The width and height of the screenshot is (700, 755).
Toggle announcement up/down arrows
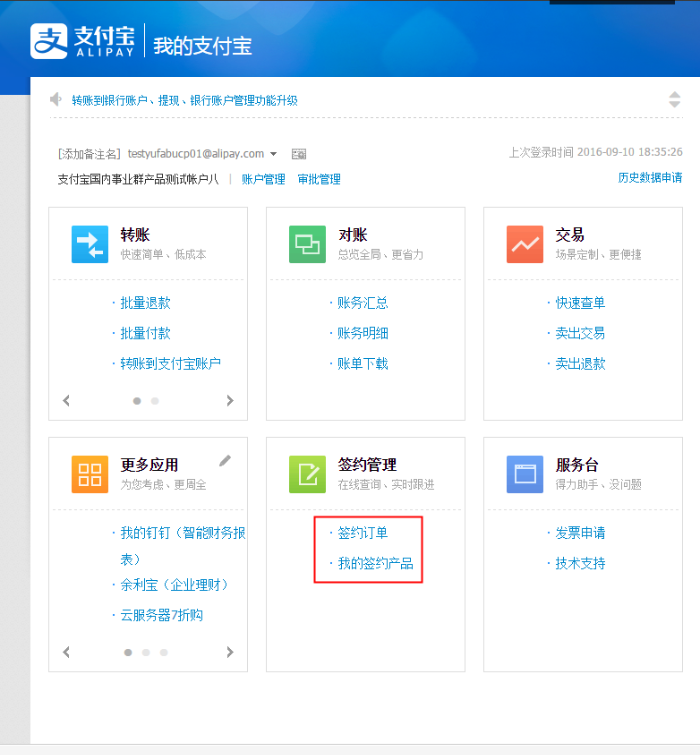point(674,100)
